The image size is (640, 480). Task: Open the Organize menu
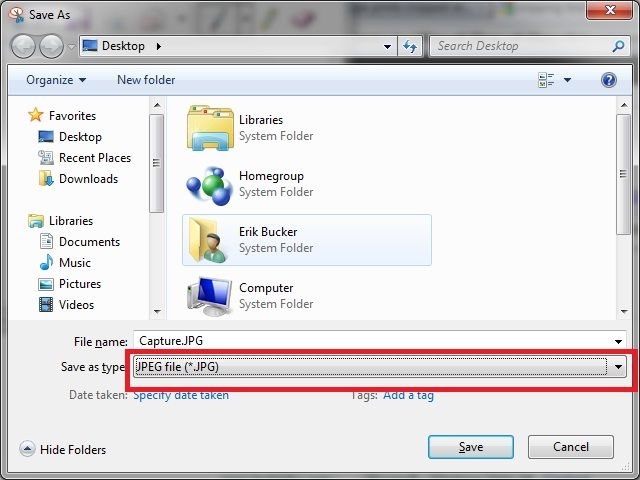56,80
